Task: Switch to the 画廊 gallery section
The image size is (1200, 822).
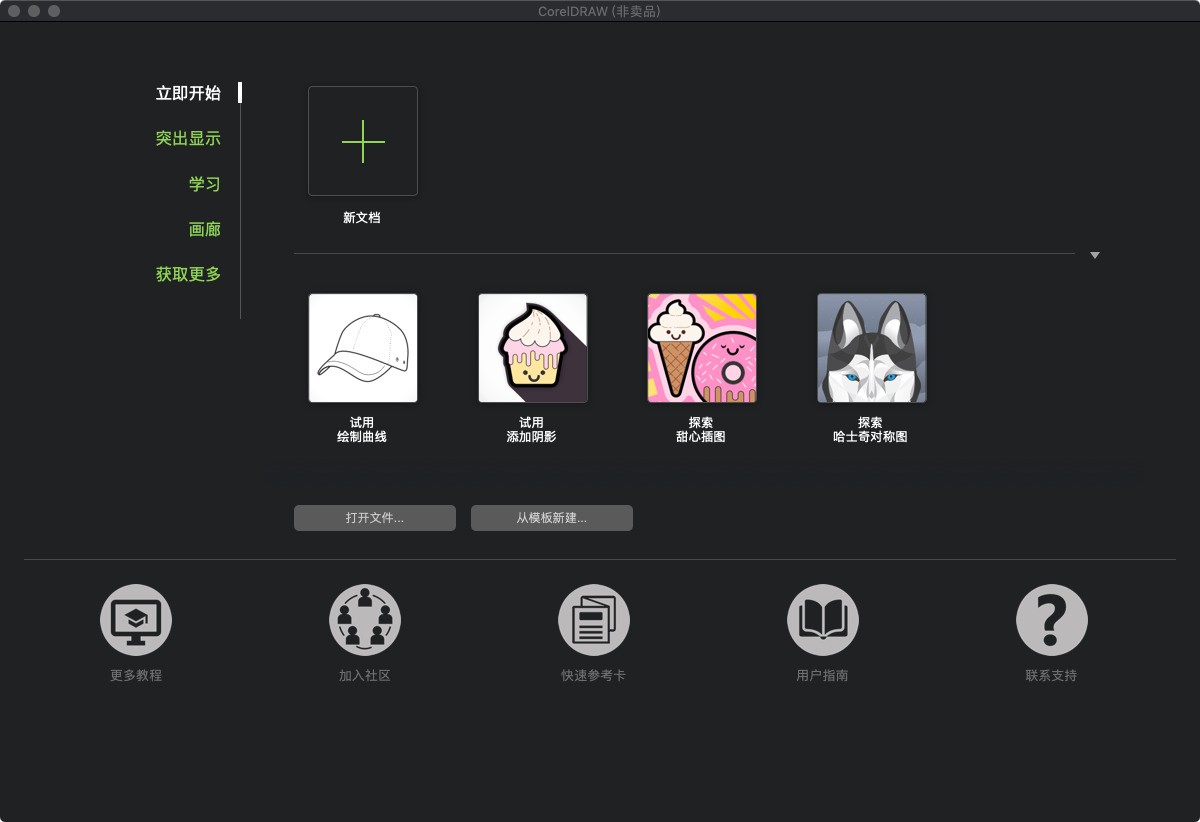Action: (x=204, y=229)
